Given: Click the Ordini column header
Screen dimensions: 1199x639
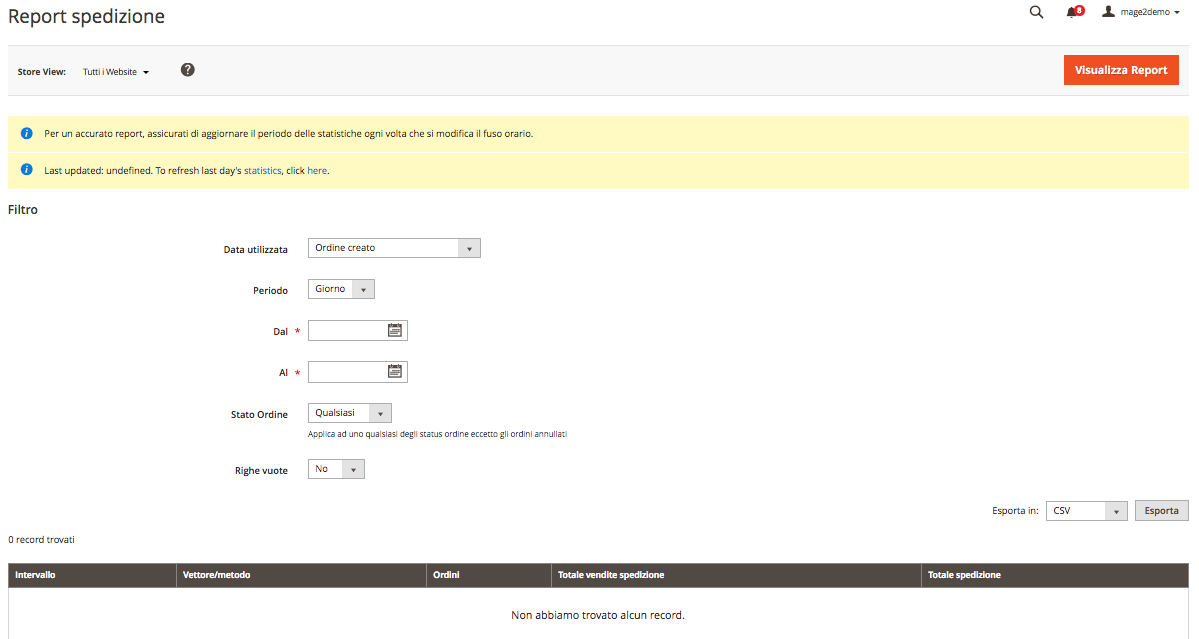Looking at the screenshot, I should click(x=488, y=575).
